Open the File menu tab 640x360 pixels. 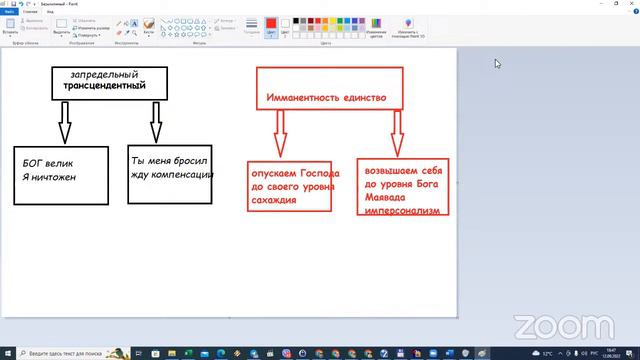[9, 11]
